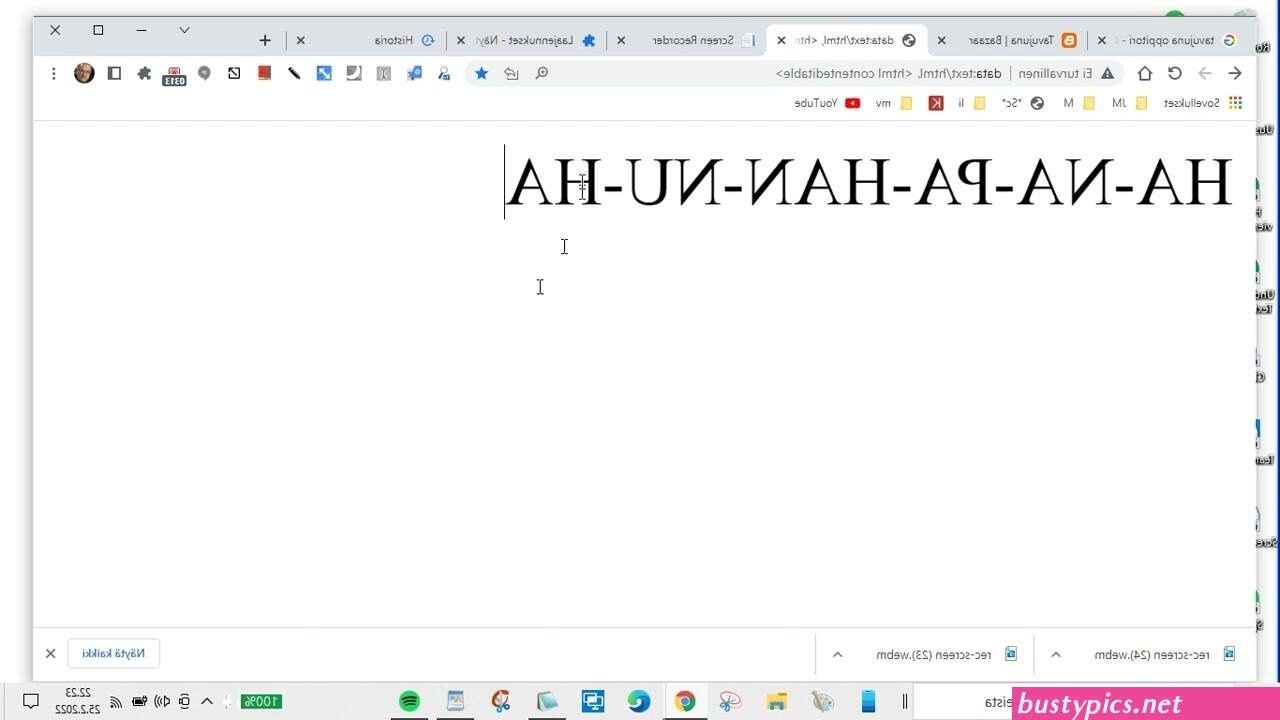Click the share page icon in address bar
Image resolution: width=1280 pixels, height=720 pixels.
coord(511,73)
